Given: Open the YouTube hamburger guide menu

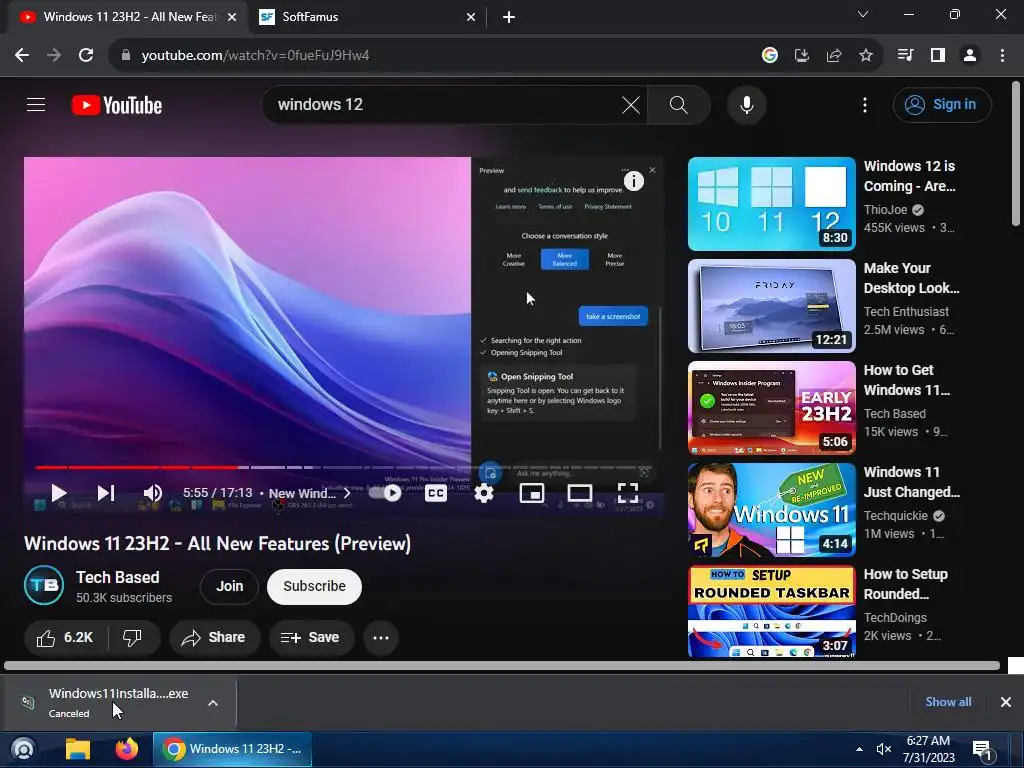Looking at the screenshot, I should coord(36,104).
